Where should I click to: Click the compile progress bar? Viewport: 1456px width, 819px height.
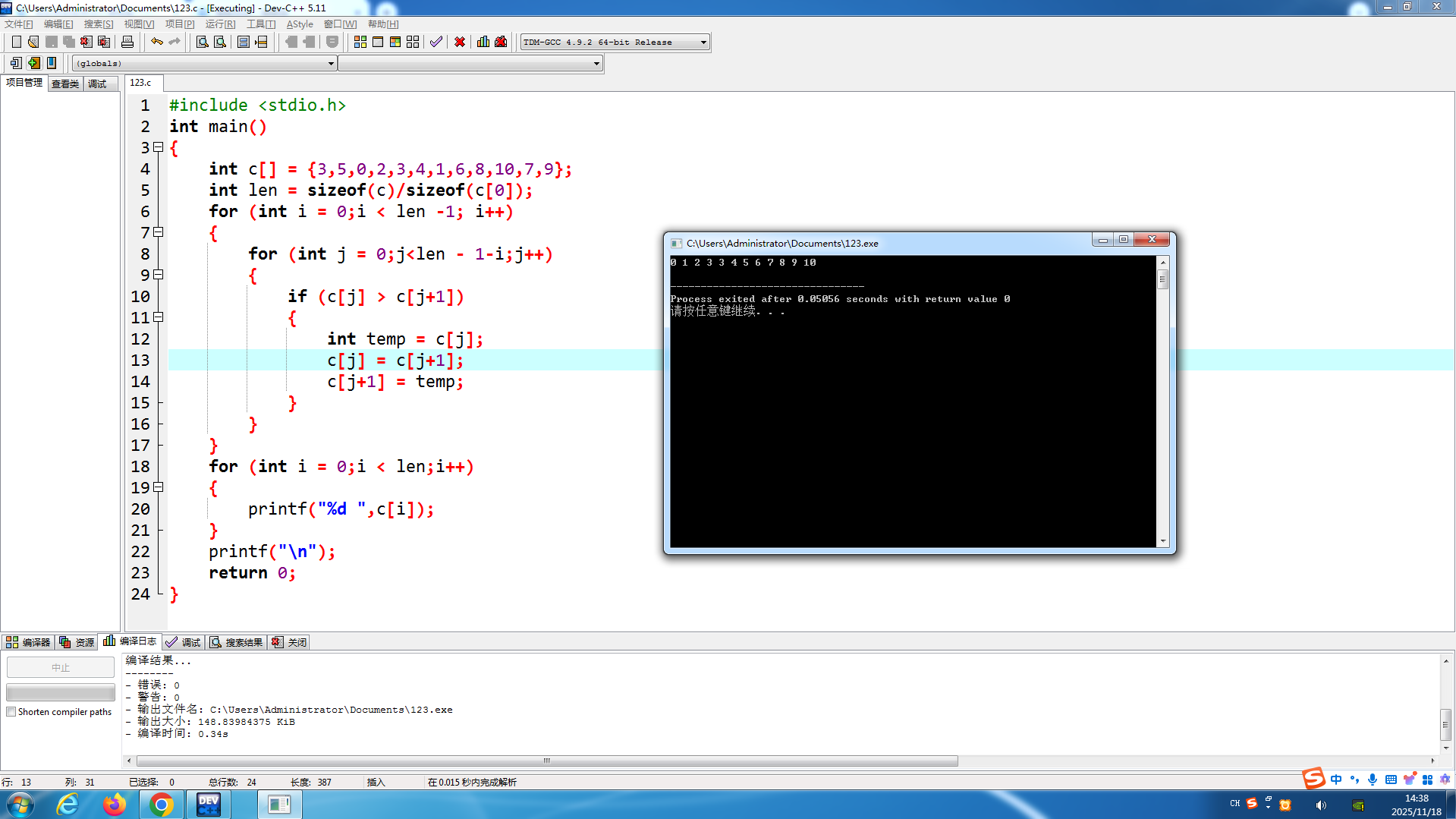coord(61,692)
